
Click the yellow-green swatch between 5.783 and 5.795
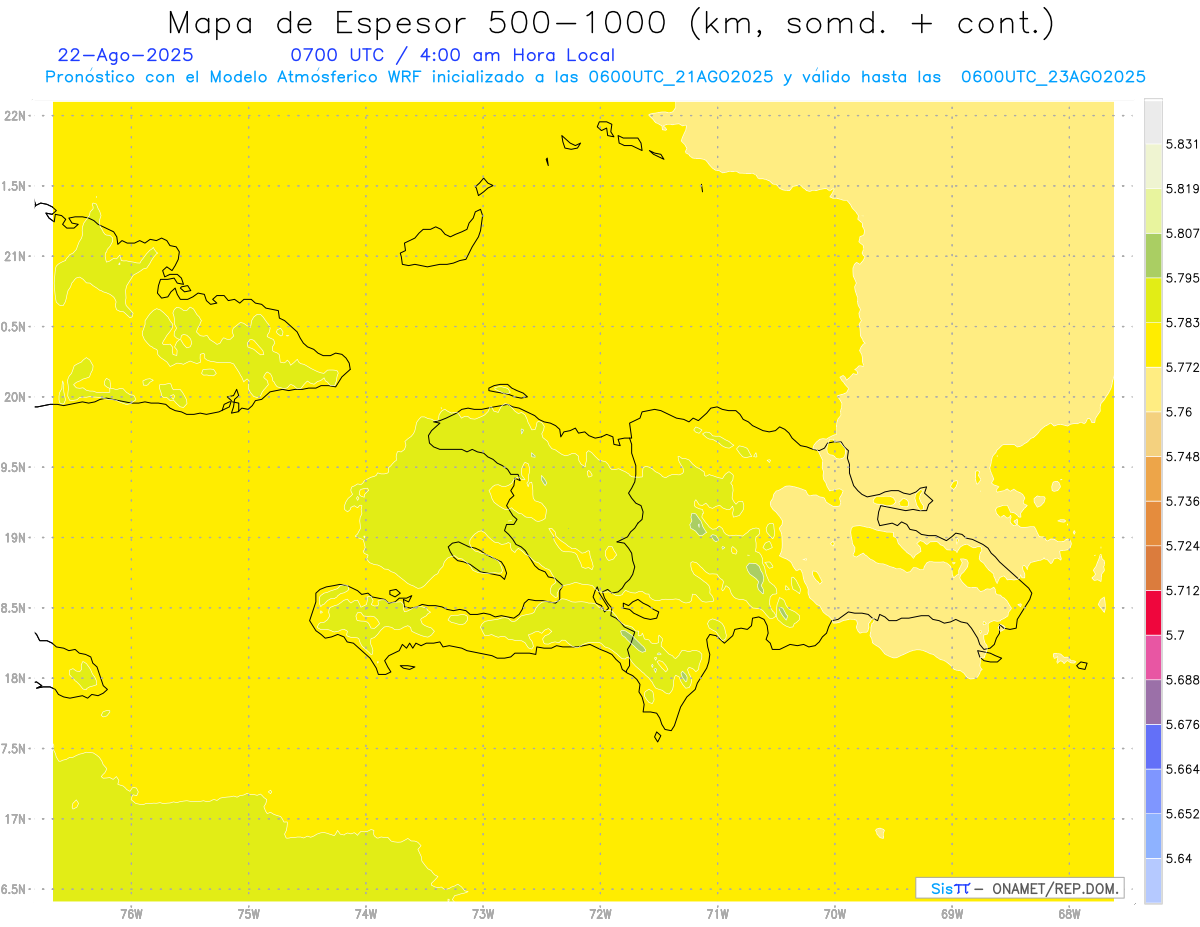(1153, 300)
